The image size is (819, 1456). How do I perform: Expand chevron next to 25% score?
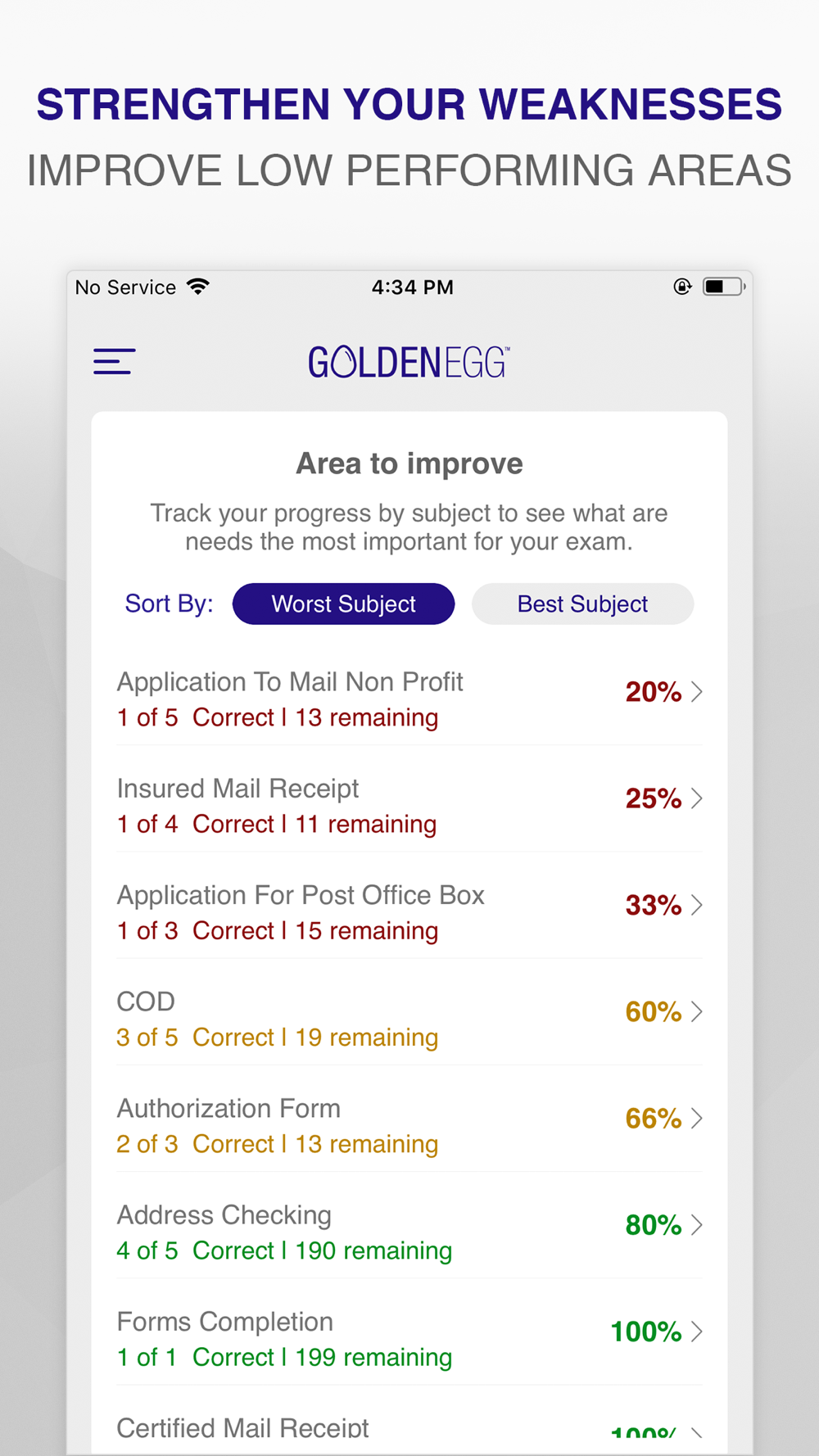click(697, 798)
